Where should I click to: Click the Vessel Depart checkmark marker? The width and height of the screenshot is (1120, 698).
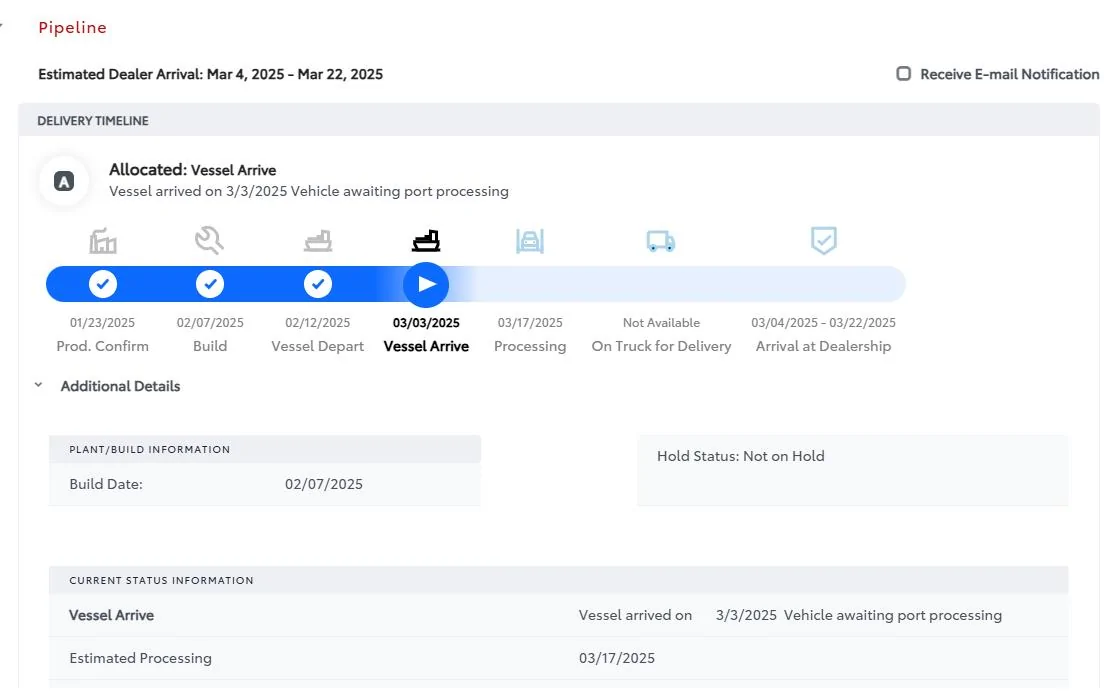[x=318, y=284]
